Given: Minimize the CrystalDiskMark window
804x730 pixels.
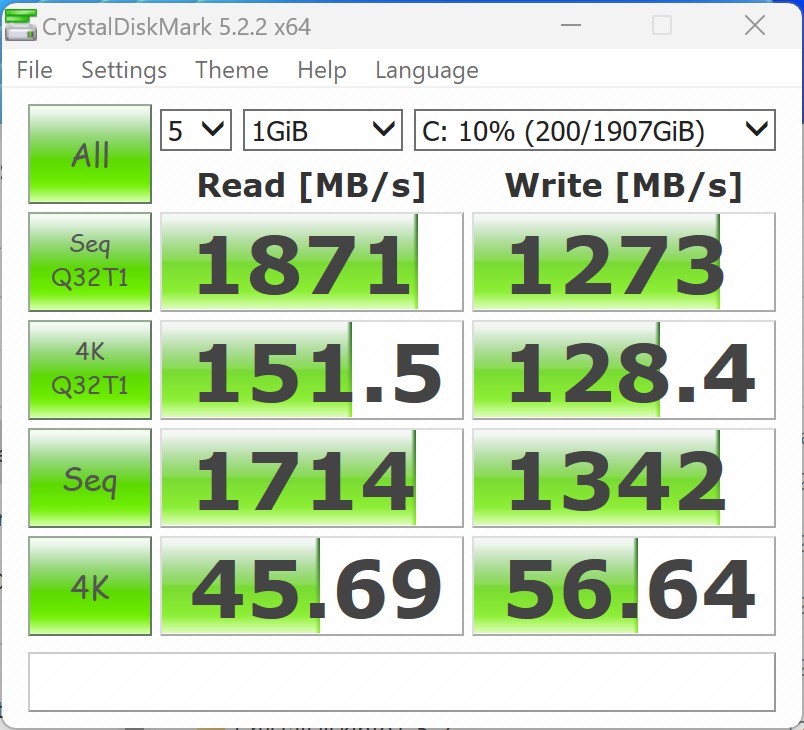Looking at the screenshot, I should 571,25.
